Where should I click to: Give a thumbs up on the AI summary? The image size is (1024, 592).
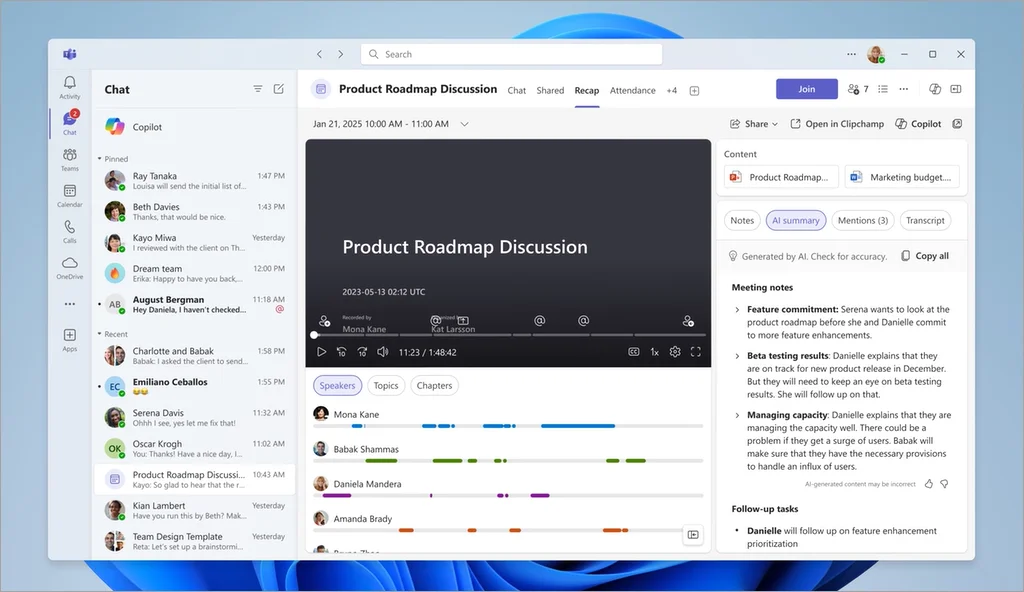coord(929,484)
